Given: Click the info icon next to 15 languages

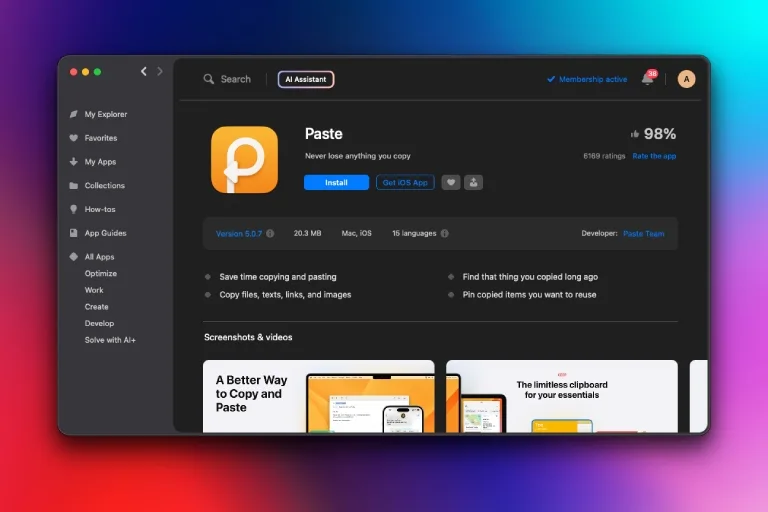Looking at the screenshot, I should click(x=444, y=234).
